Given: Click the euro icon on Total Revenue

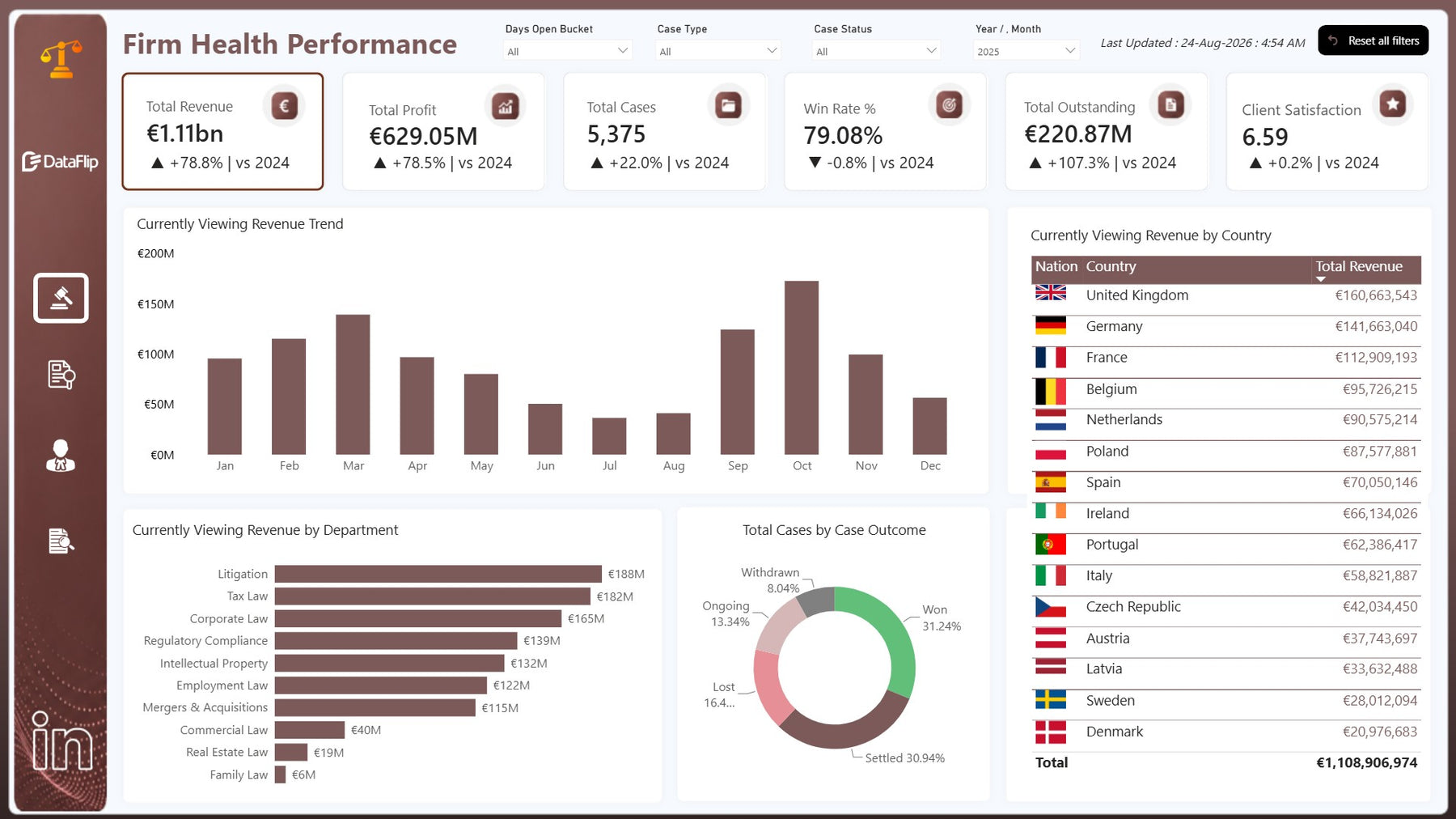Looking at the screenshot, I should click(284, 105).
